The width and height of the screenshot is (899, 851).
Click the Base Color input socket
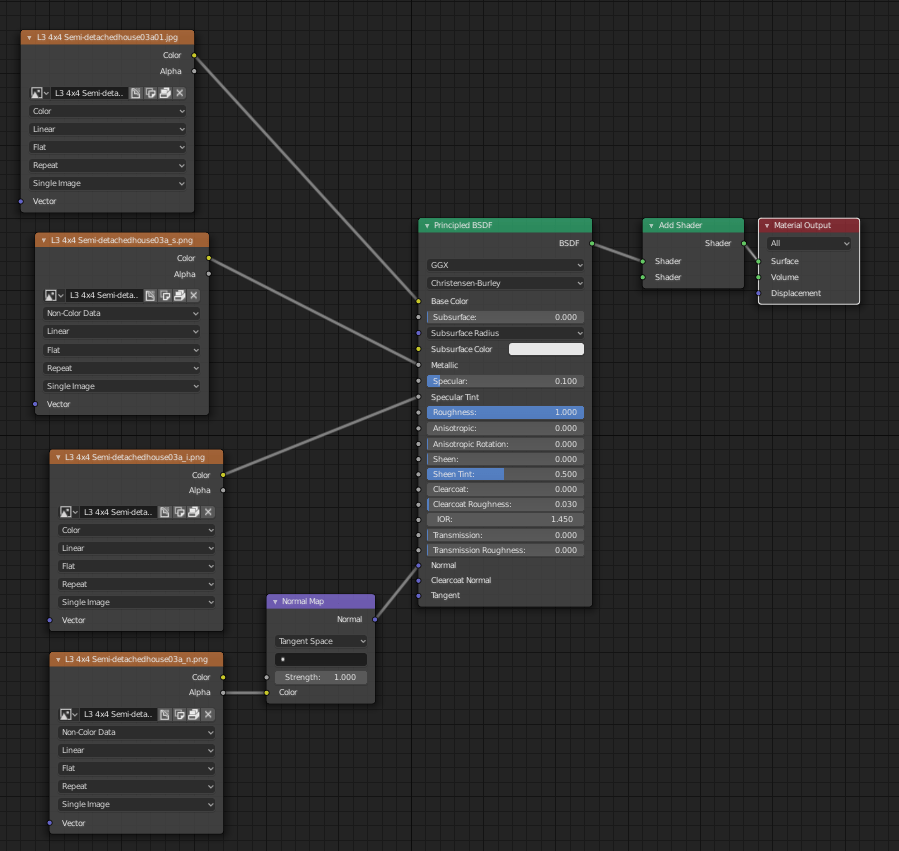[419, 301]
